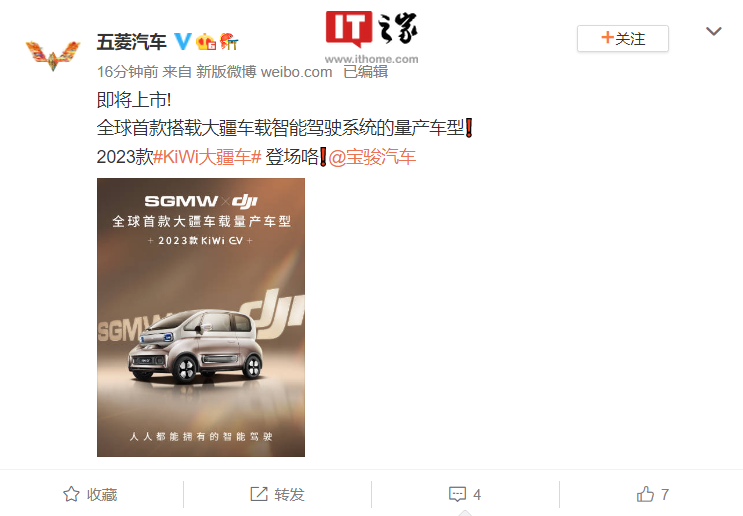
Task: Open the #KiWi大疆车# hashtag topic
Action: click(x=208, y=157)
